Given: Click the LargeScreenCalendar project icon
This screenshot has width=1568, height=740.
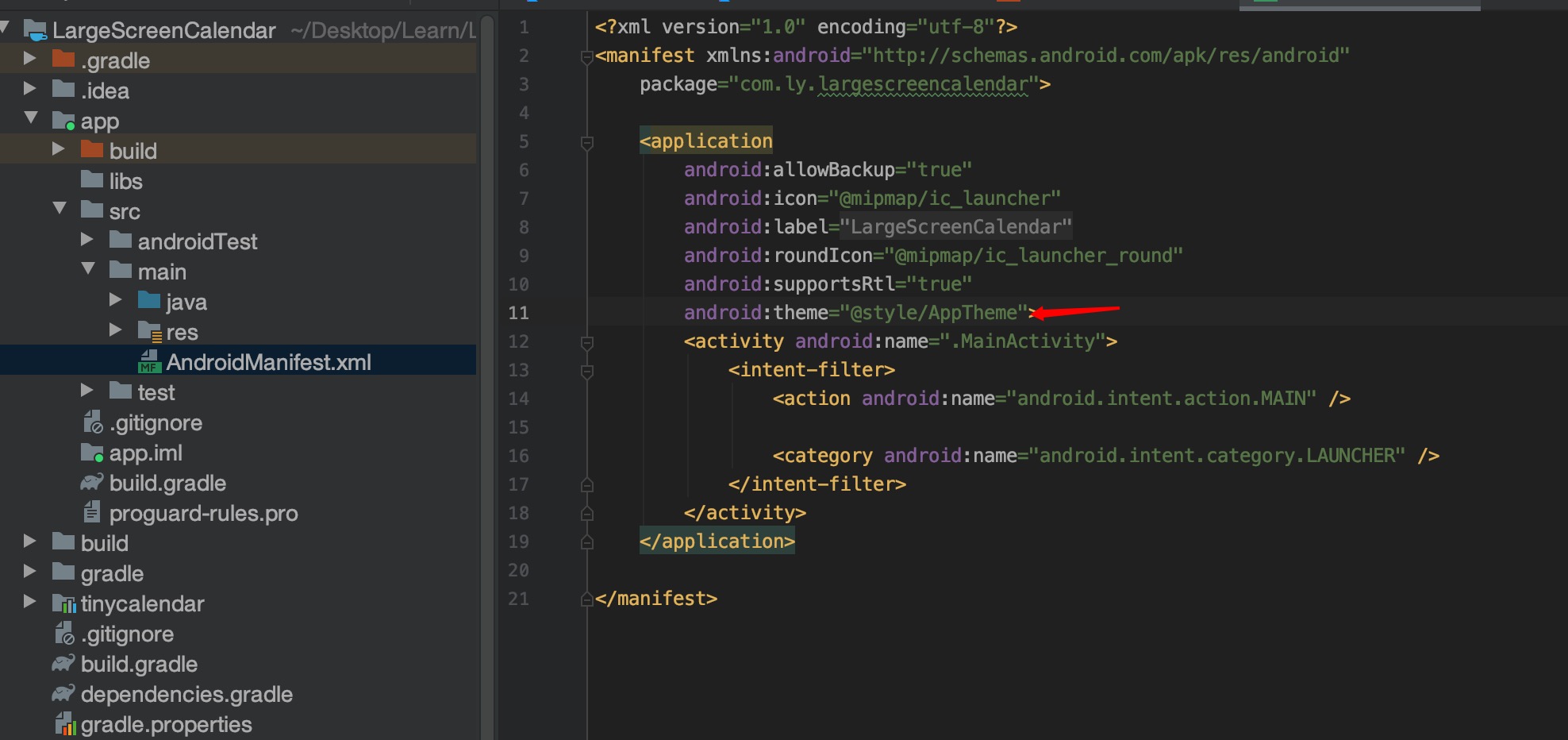Looking at the screenshot, I should [x=36, y=30].
